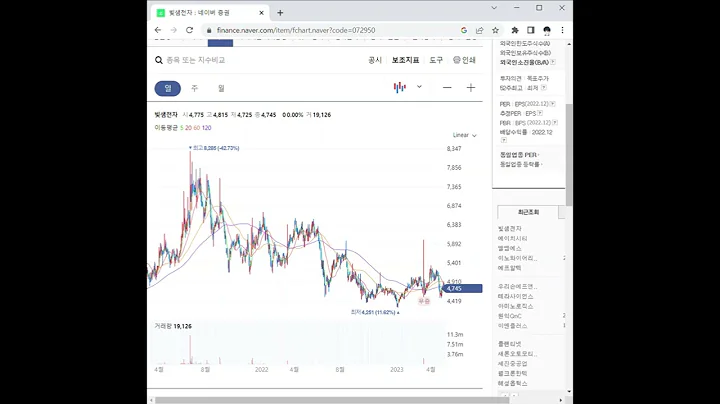
Task: Open the Google icon in the address bar
Action: coord(464,30)
